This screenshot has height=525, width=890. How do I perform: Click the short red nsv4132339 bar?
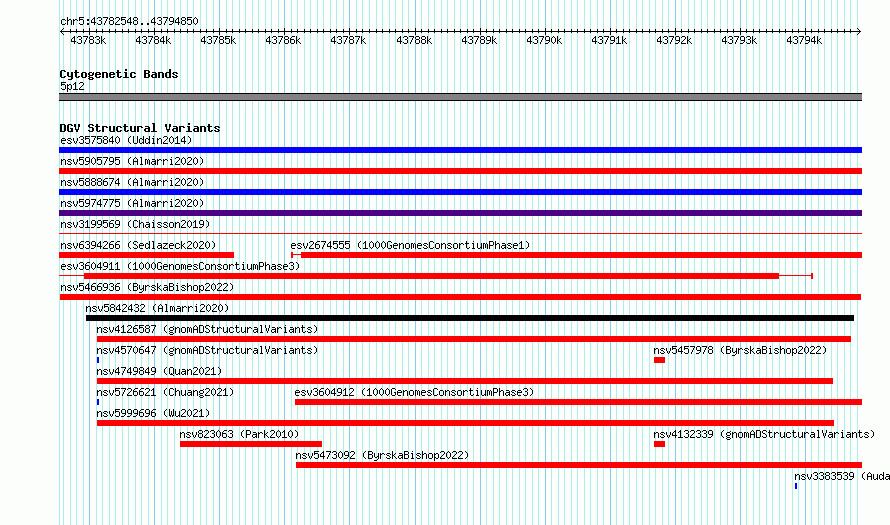tap(660, 444)
